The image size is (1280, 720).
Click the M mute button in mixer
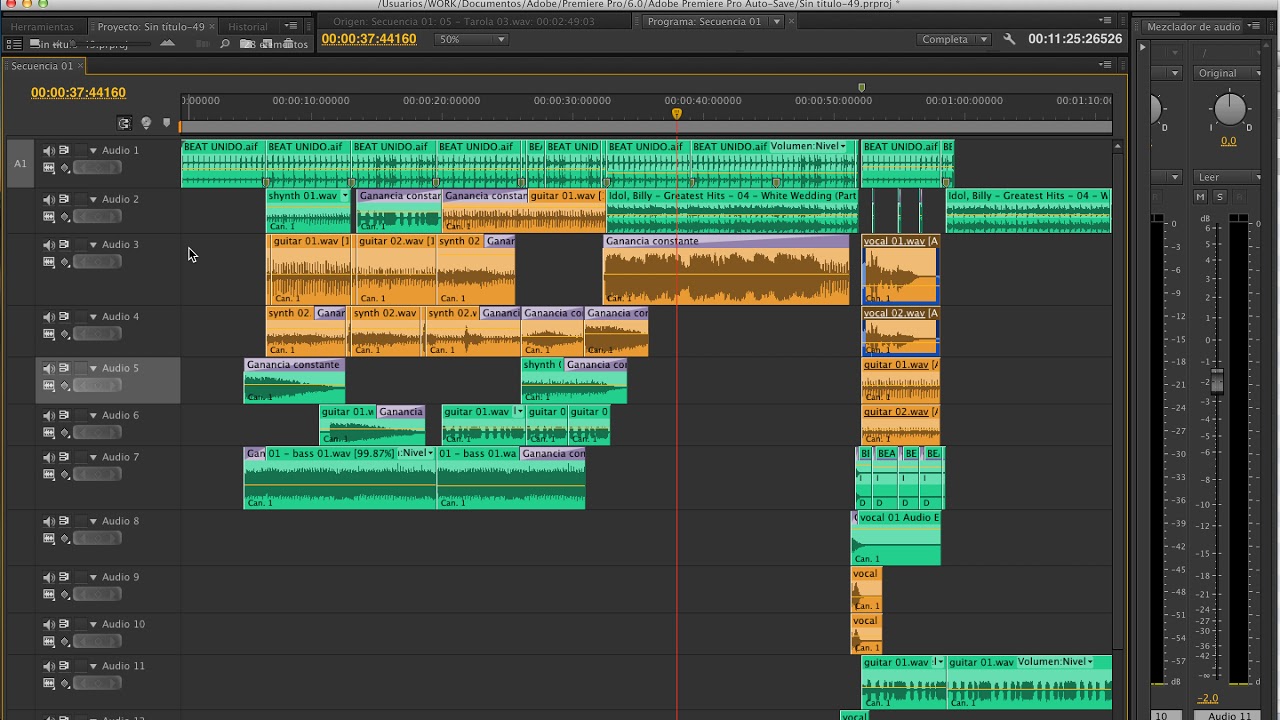1201,197
